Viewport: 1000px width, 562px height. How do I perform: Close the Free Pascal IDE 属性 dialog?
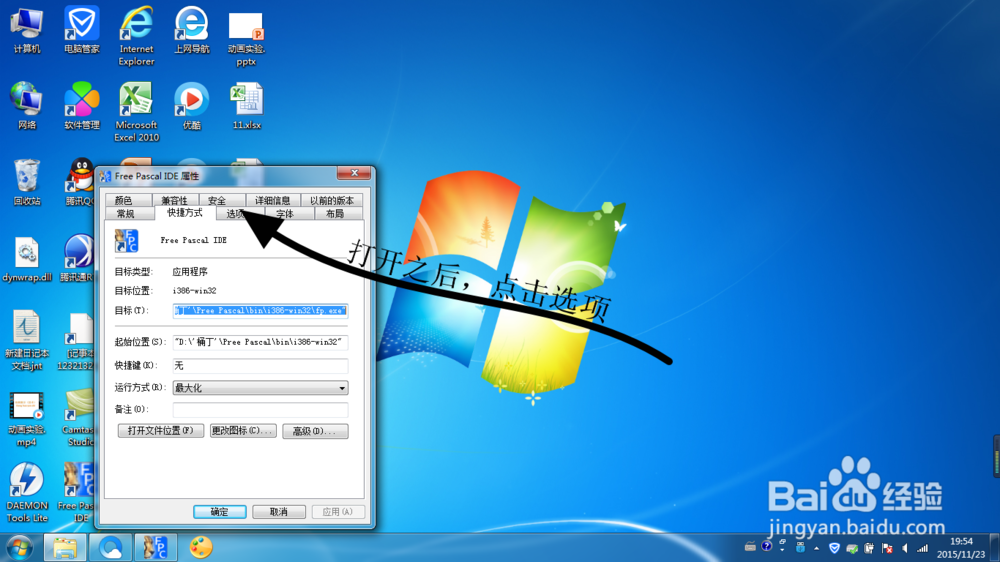click(x=355, y=174)
